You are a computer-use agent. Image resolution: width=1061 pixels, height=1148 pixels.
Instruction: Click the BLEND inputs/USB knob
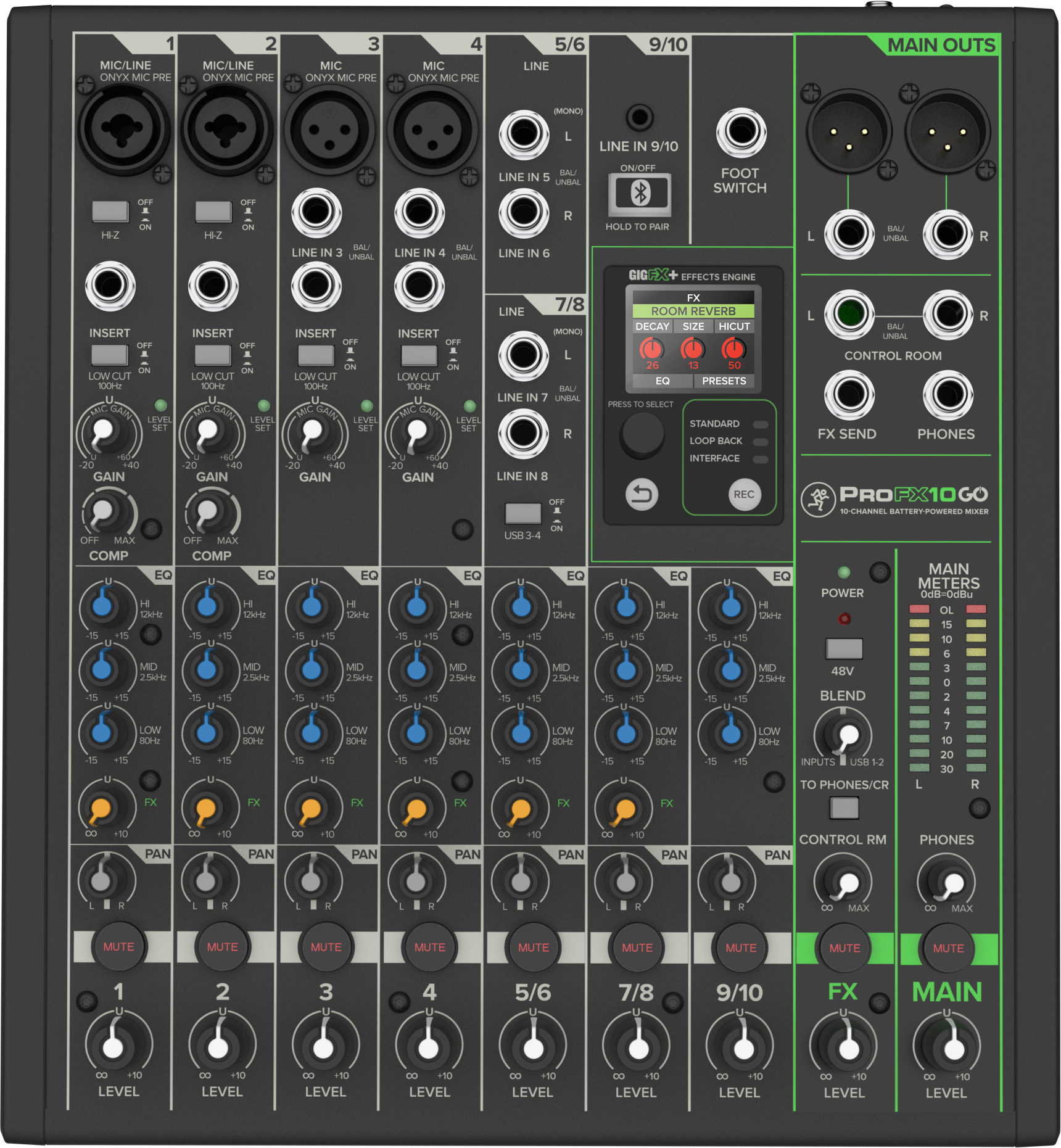pyautogui.click(x=843, y=735)
